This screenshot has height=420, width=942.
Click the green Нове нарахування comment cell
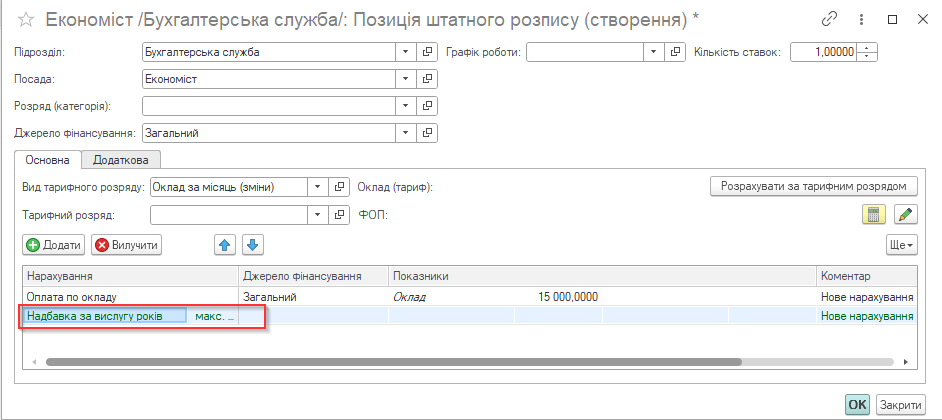tap(867, 316)
